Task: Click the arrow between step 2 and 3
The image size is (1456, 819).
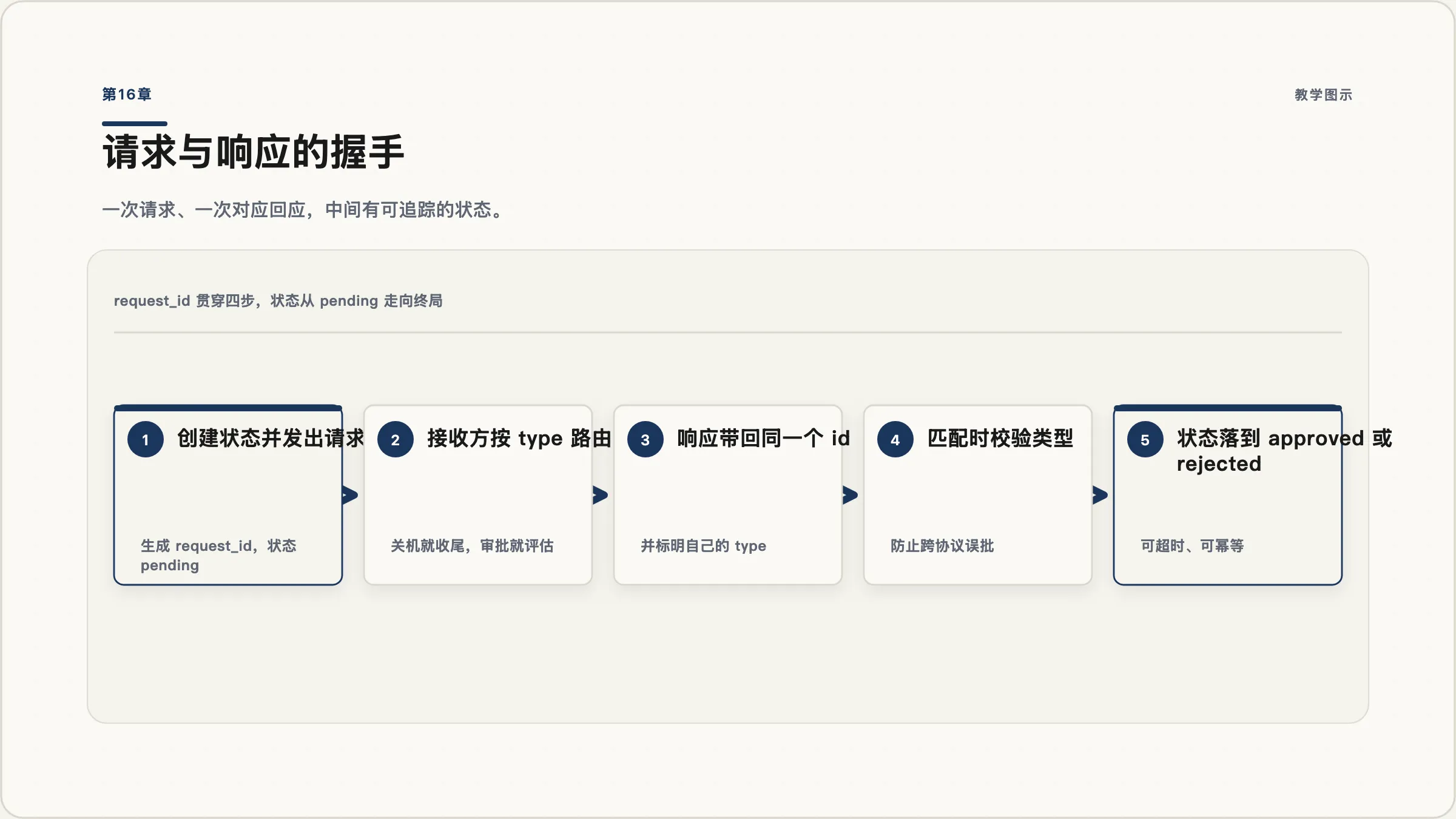Action: pyautogui.click(x=600, y=495)
